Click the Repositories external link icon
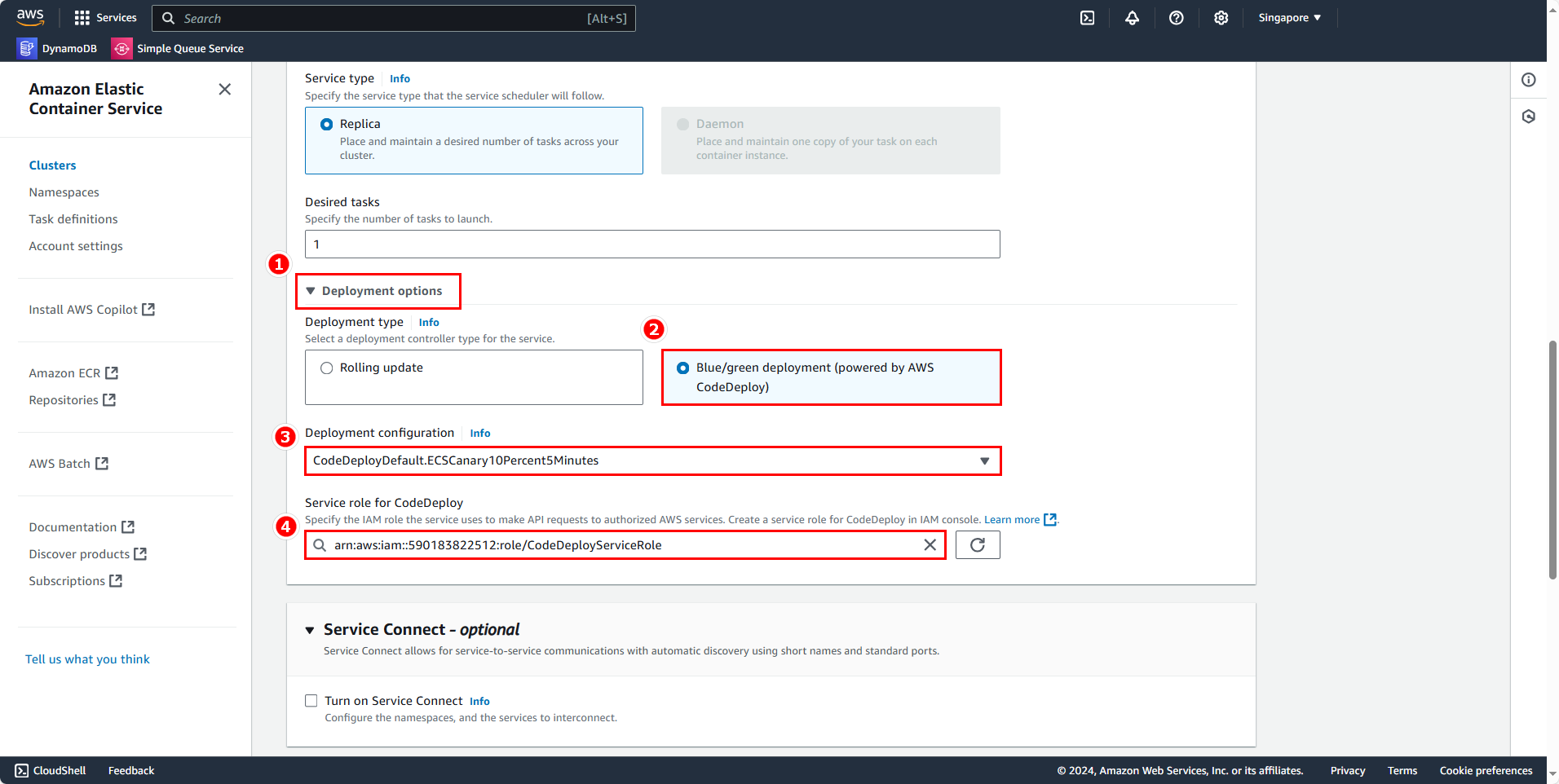1559x784 pixels. click(109, 400)
